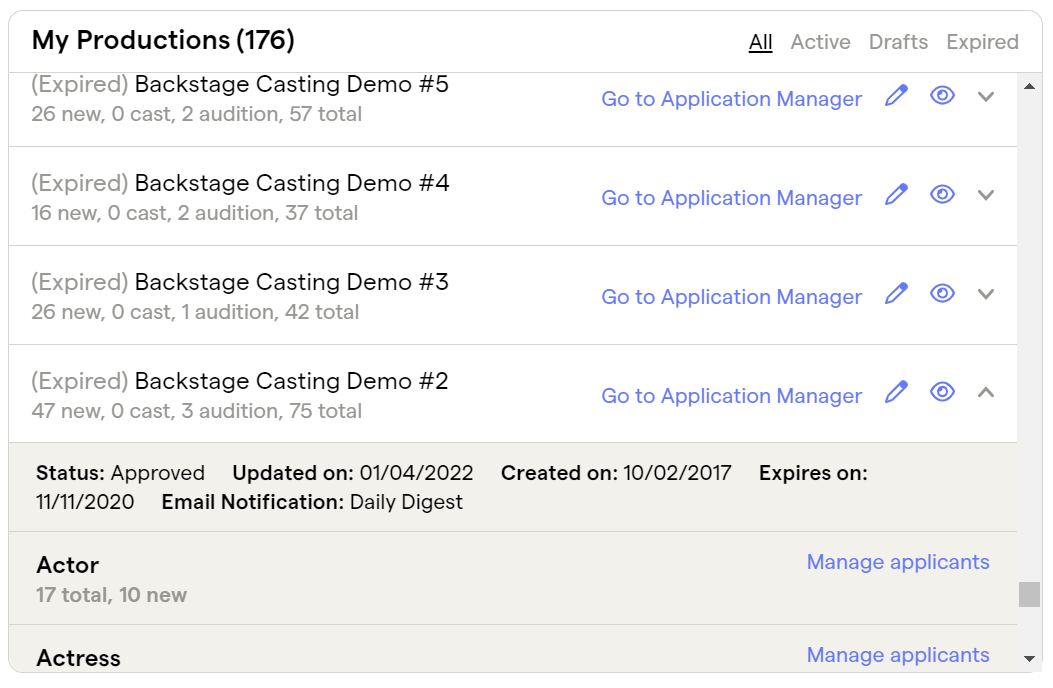
Task: Expand details for Backstage Casting Demo #3
Action: point(986,294)
